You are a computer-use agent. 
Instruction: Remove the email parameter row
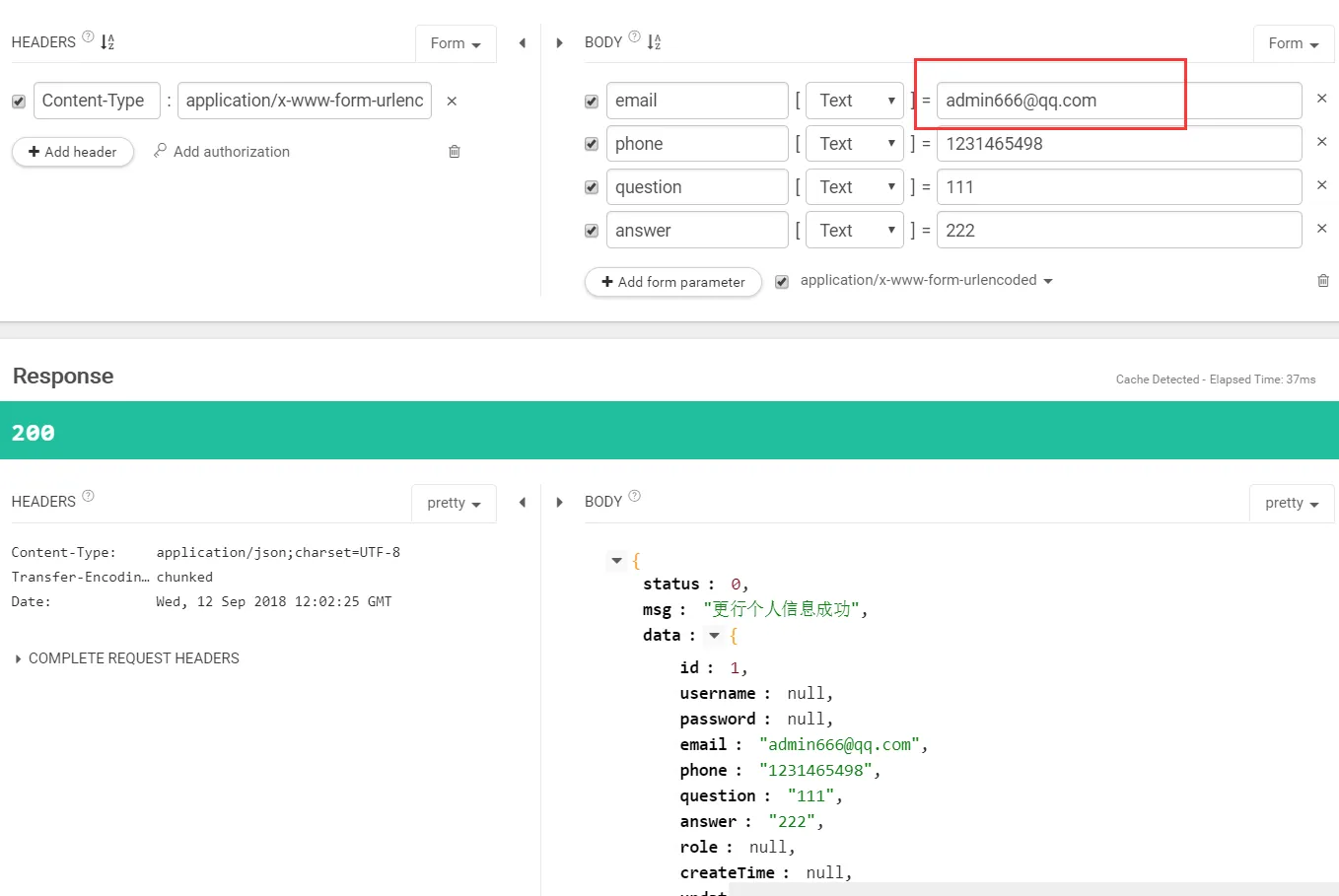1322,99
